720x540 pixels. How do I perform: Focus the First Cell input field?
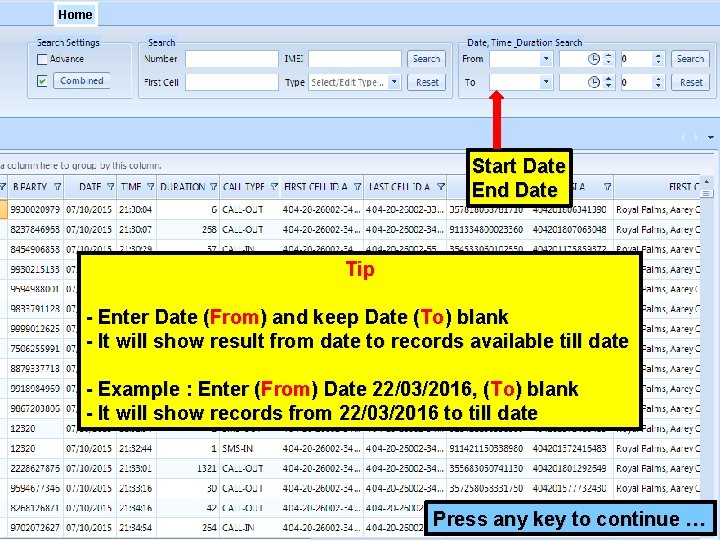(231, 82)
